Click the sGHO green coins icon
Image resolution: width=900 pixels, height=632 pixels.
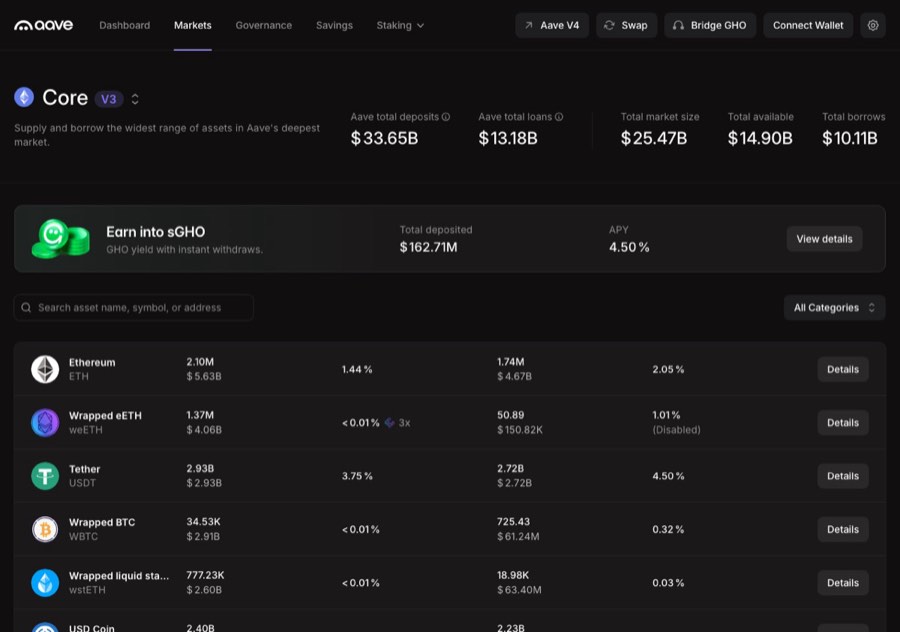[x=60, y=239]
